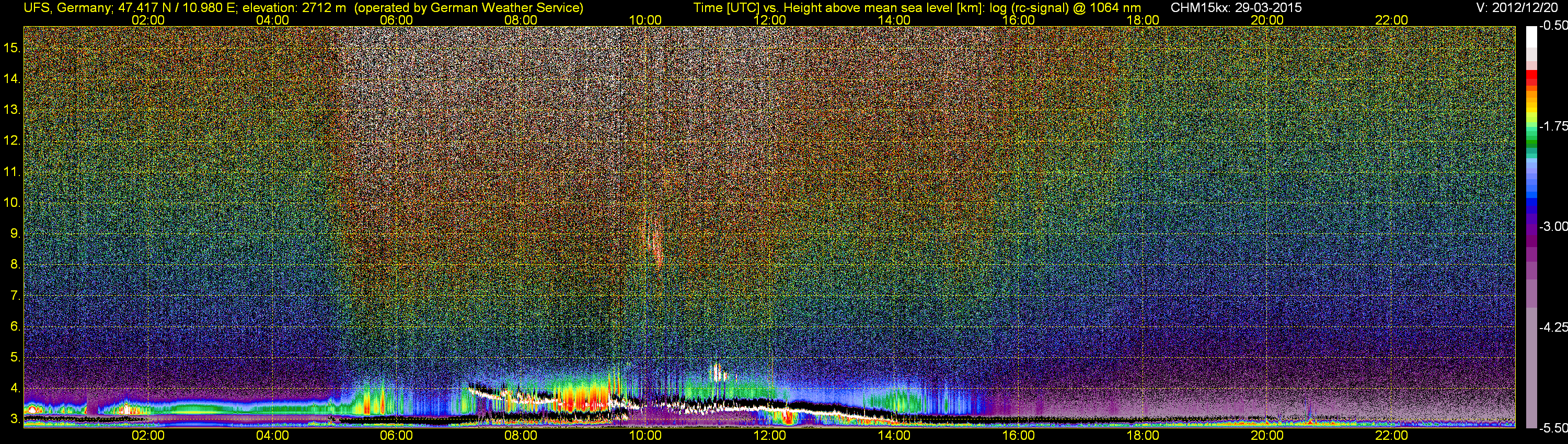The width and height of the screenshot is (1568, 444).
Task: Click the color scale value -4.25
Action: pos(1553,327)
